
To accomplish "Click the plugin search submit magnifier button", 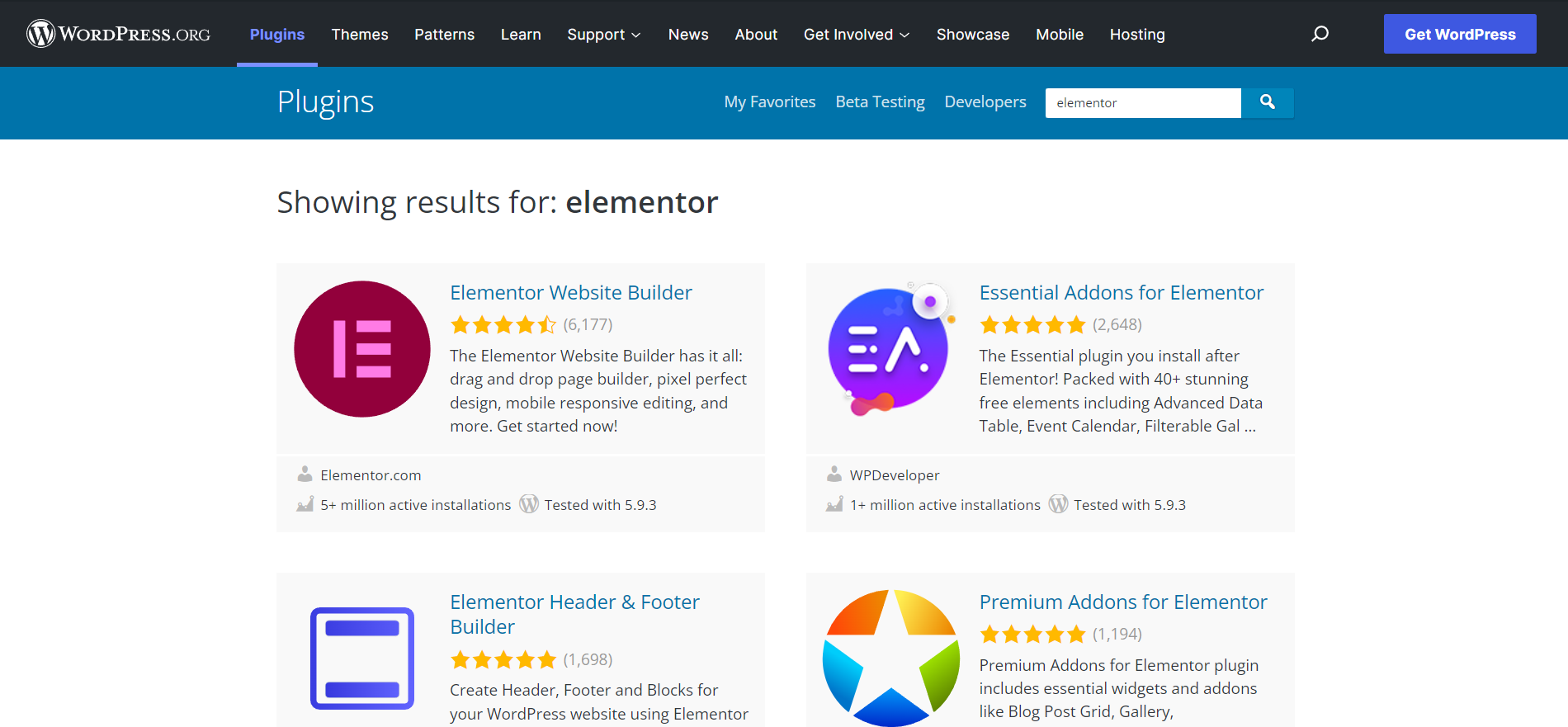I will pyautogui.click(x=1268, y=102).
